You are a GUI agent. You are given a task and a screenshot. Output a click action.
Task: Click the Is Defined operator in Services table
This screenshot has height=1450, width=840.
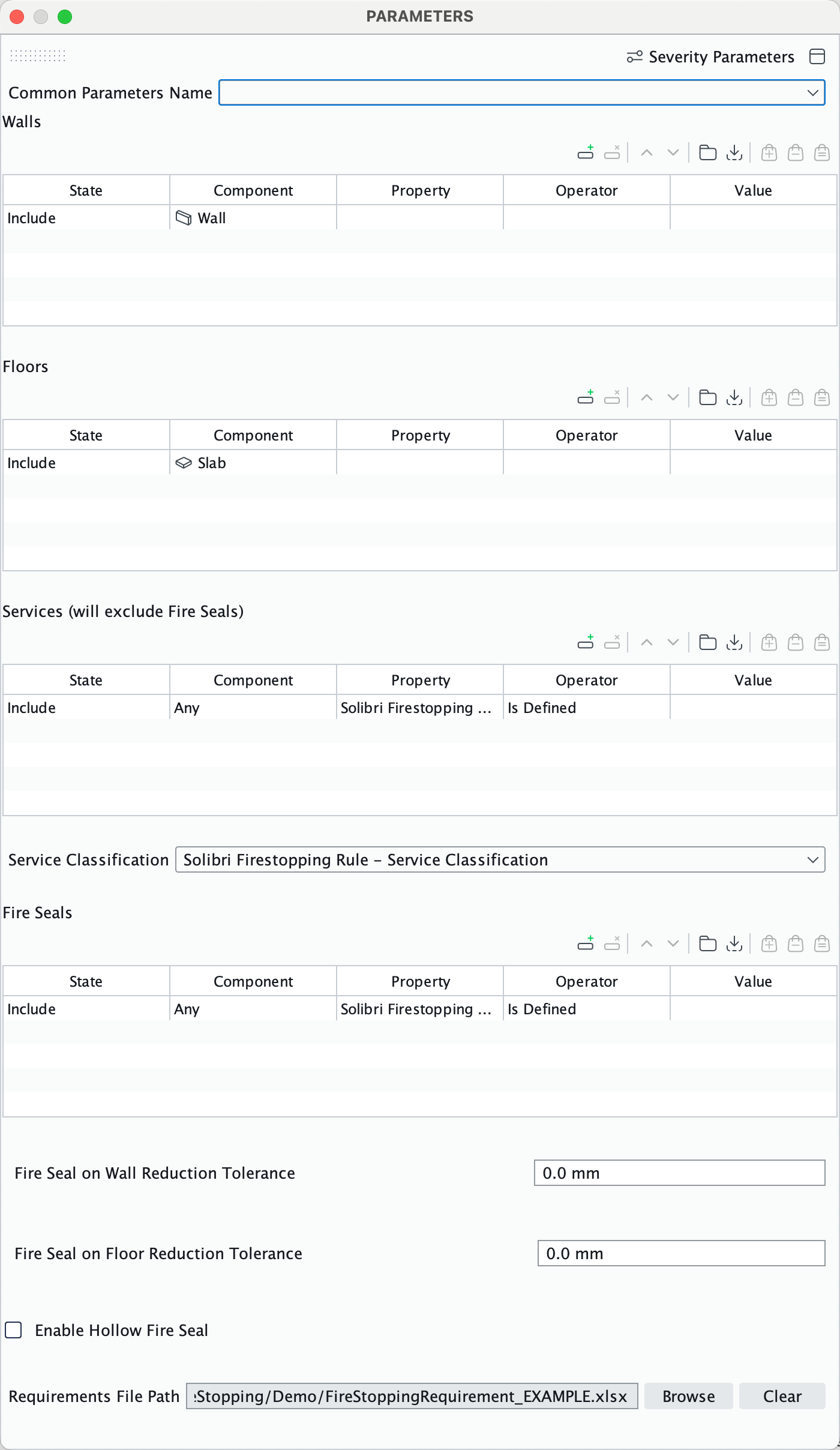coord(587,708)
